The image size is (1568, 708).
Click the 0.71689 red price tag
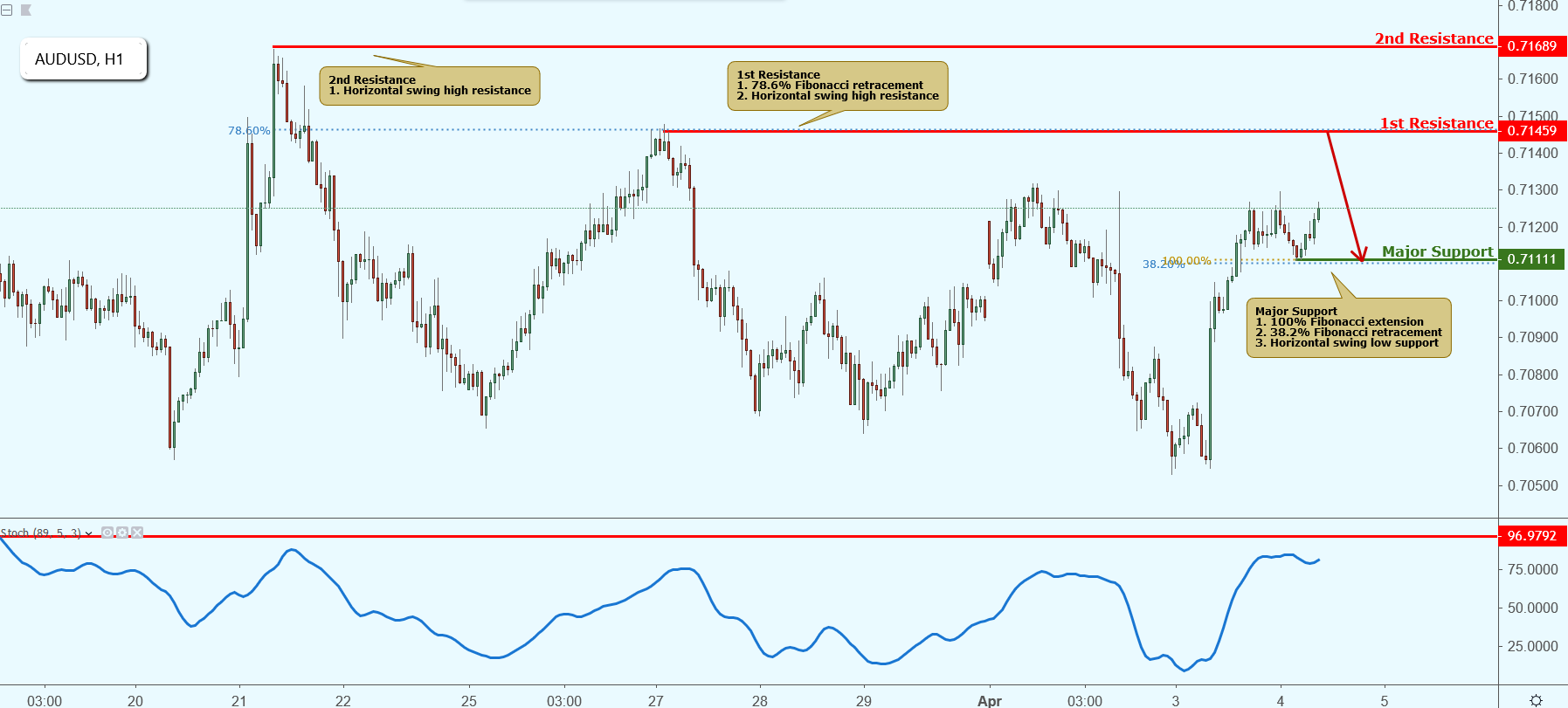pos(1532,46)
